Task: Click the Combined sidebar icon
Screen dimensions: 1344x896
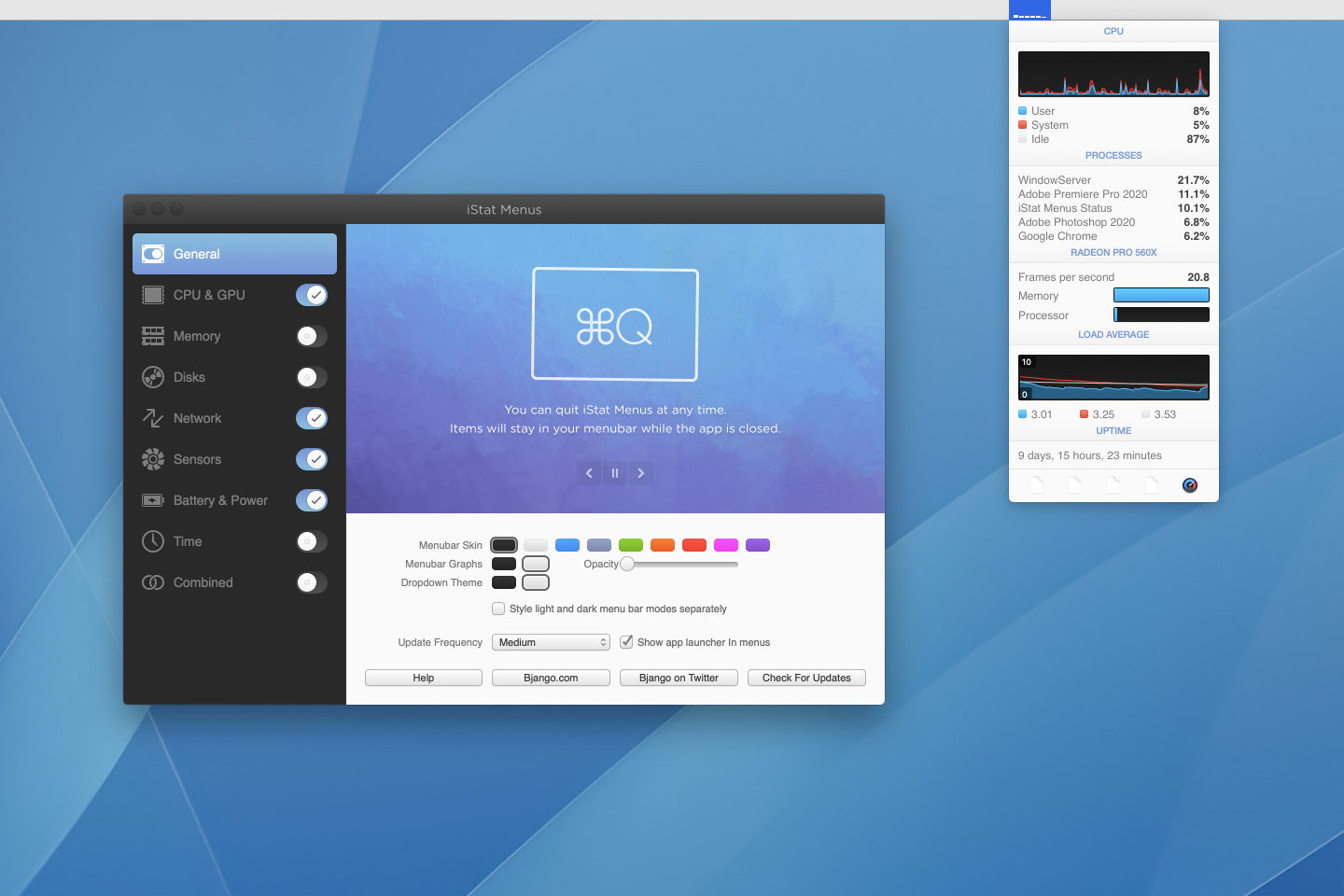Action: (x=153, y=582)
